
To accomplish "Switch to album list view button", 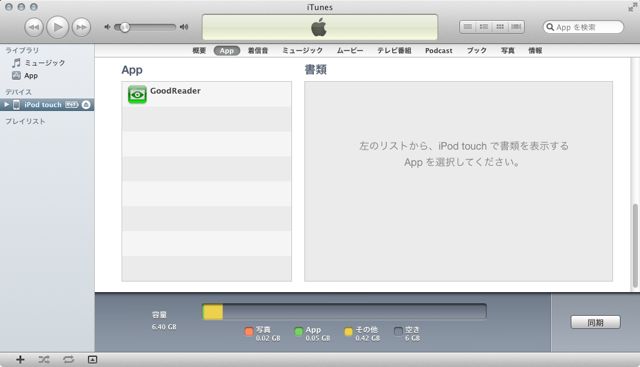I will (484, 27).
